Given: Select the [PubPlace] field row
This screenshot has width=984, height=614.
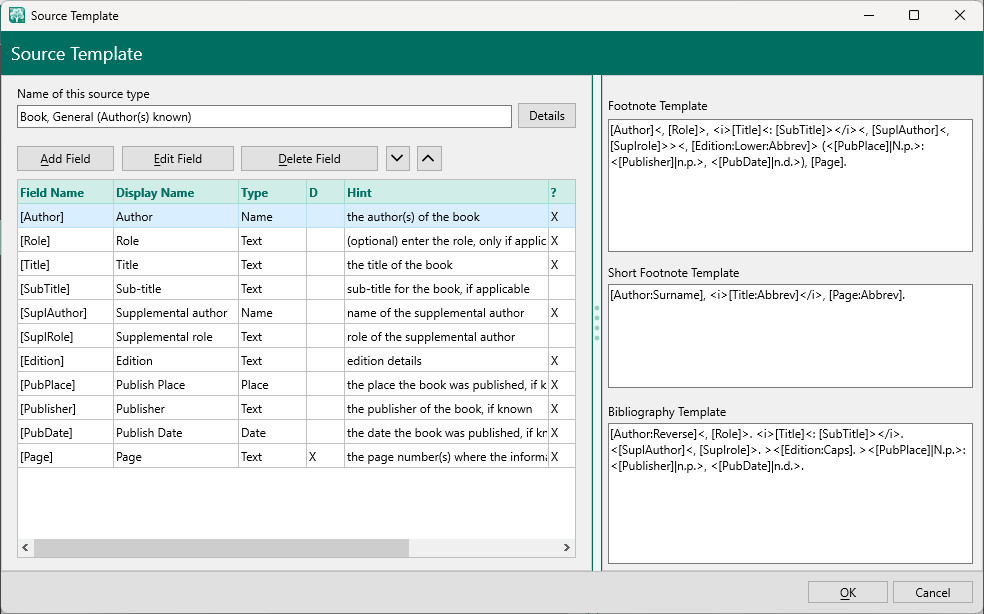Looking at the screenshot, I should (65, 385).
